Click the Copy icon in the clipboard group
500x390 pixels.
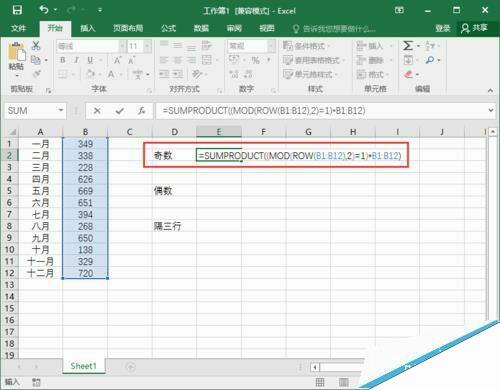[x=36, y=60]
